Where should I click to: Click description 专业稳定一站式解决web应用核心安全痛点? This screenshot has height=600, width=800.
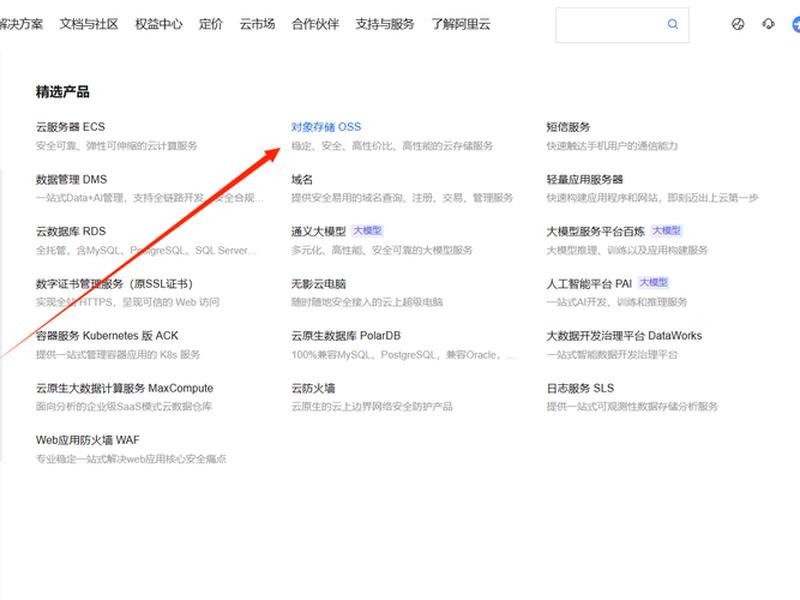point(131,459)
